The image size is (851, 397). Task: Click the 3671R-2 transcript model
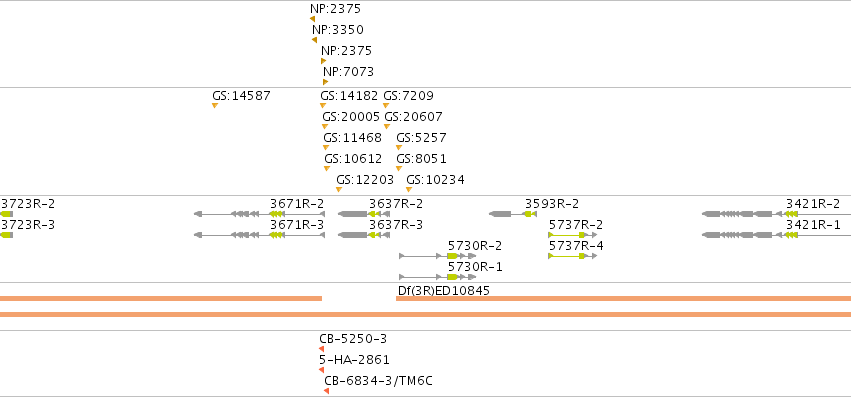pos(259,214)
